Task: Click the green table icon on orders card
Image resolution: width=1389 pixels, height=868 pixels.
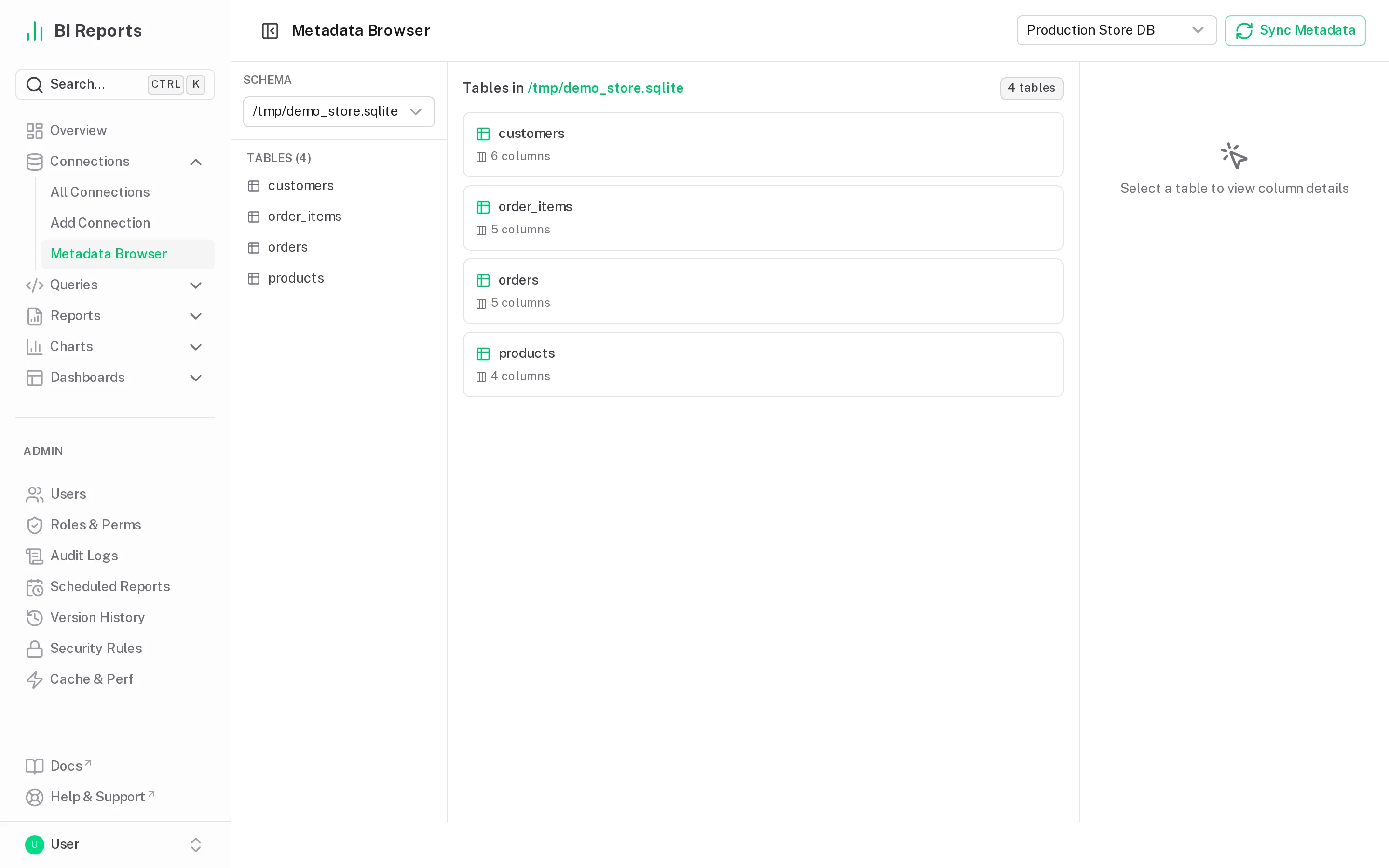Action: [x=483, y=281]
